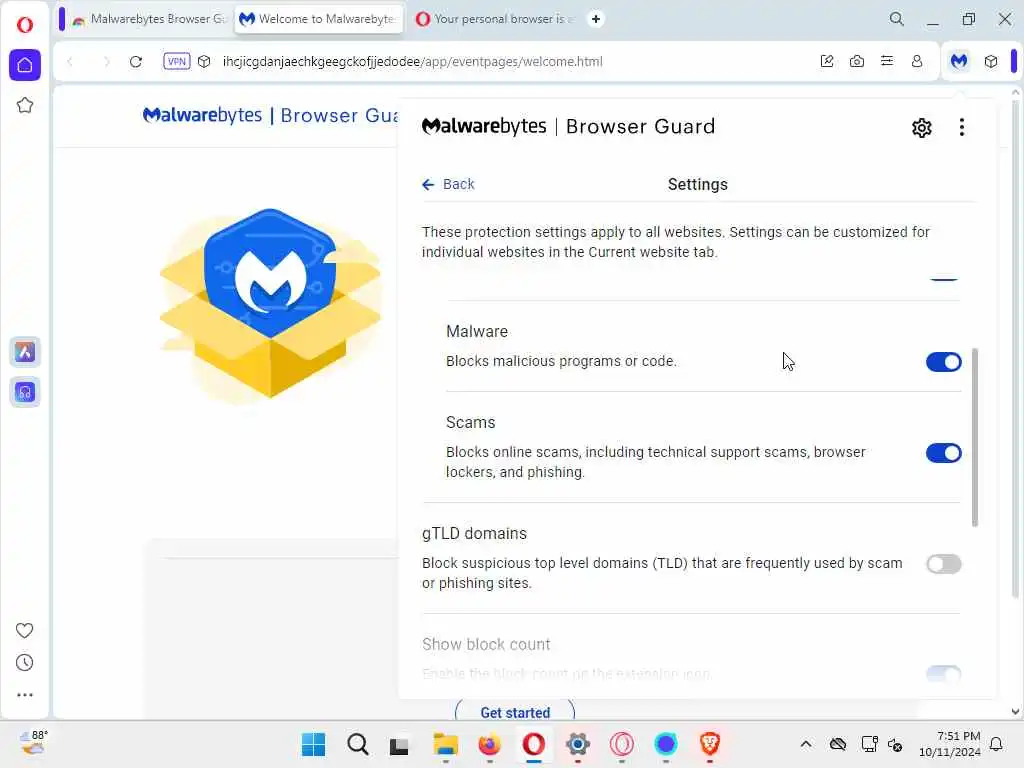Image resolution: width=1024 pixels, height=768 pixels.
Task: Open the notifications bell in taskbar
Action: click(x=996, y=744)
